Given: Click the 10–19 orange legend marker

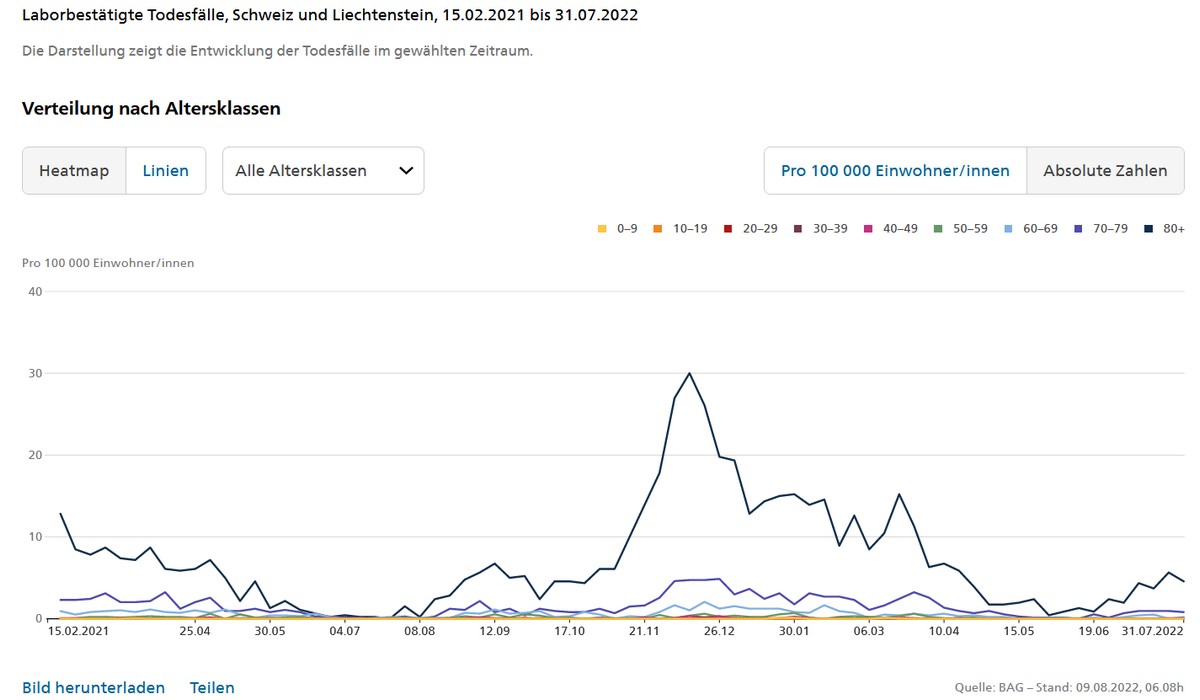Looking at the screenshot, I should (658, 229).
